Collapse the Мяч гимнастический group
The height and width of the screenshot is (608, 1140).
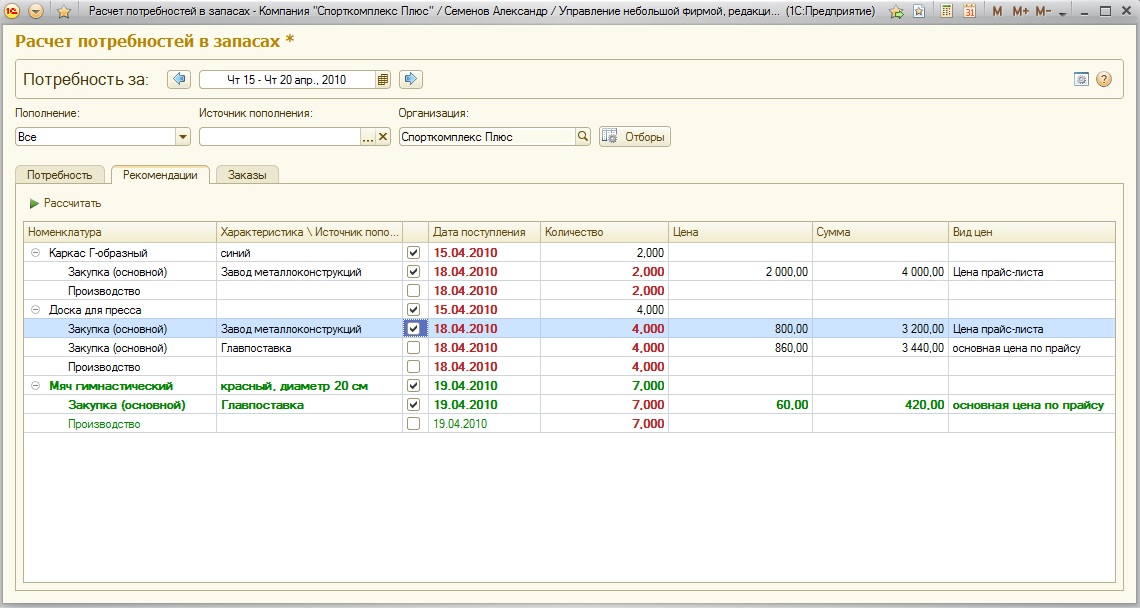pos(36,386)
